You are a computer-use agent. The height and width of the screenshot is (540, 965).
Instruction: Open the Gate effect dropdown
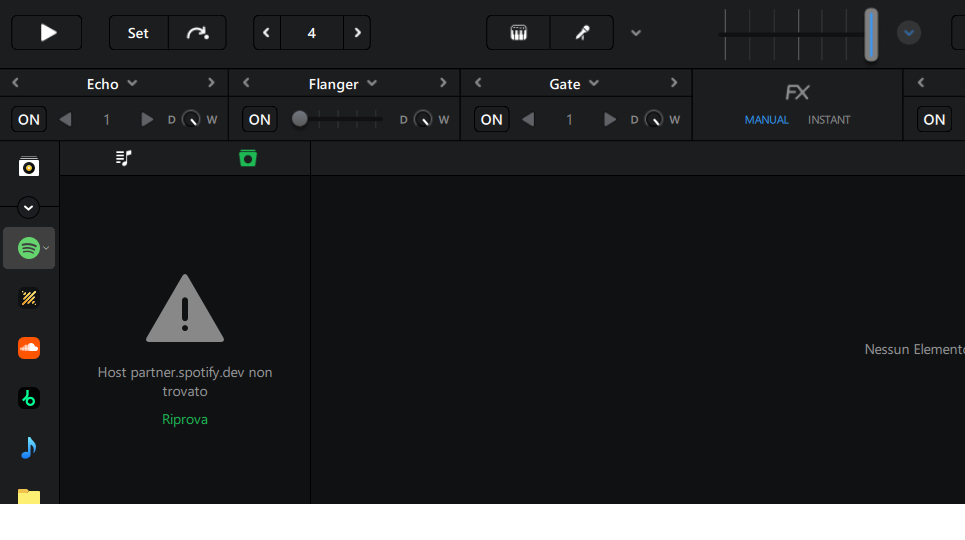[x=574, y=84]
